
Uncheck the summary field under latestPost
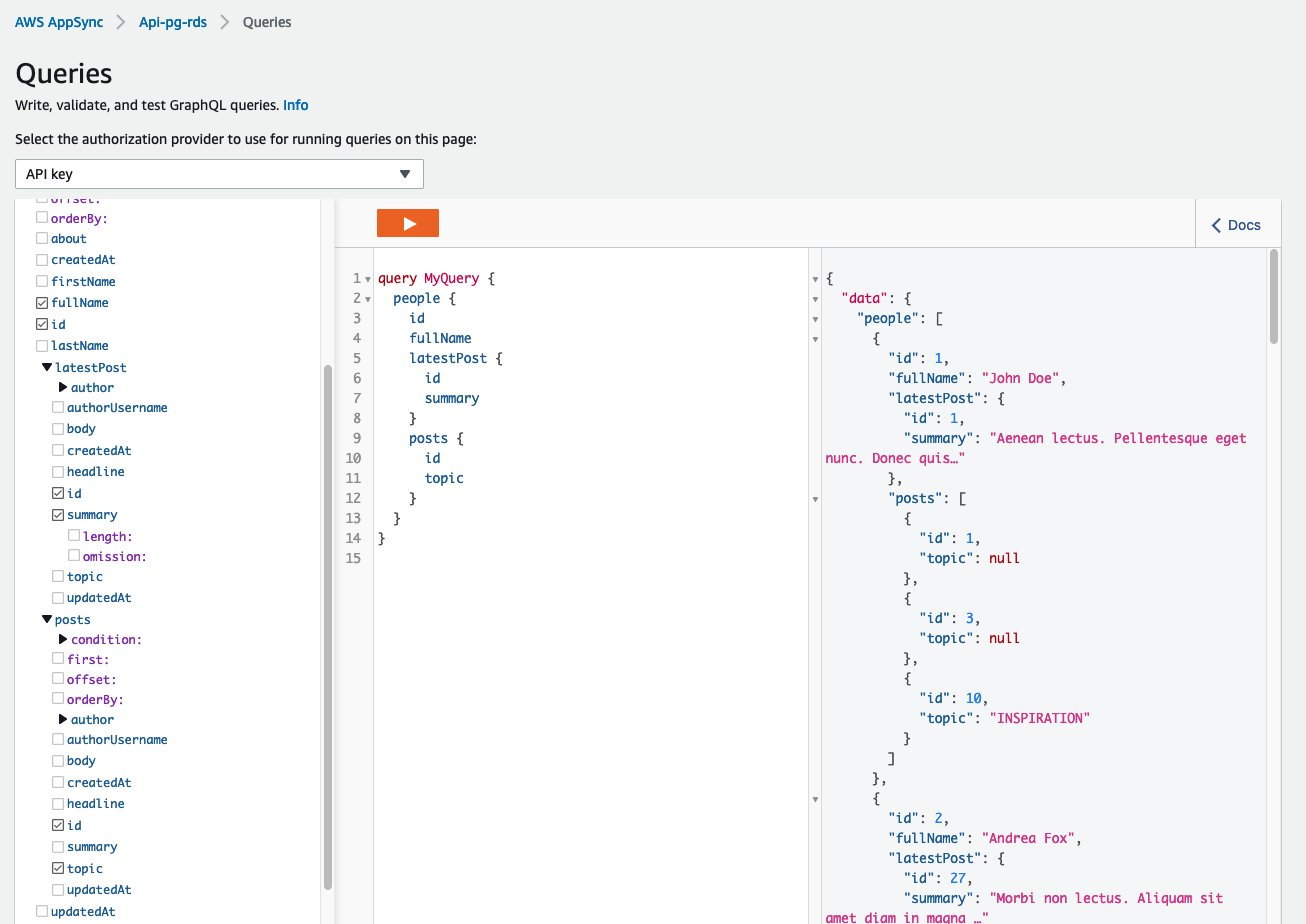58,514
